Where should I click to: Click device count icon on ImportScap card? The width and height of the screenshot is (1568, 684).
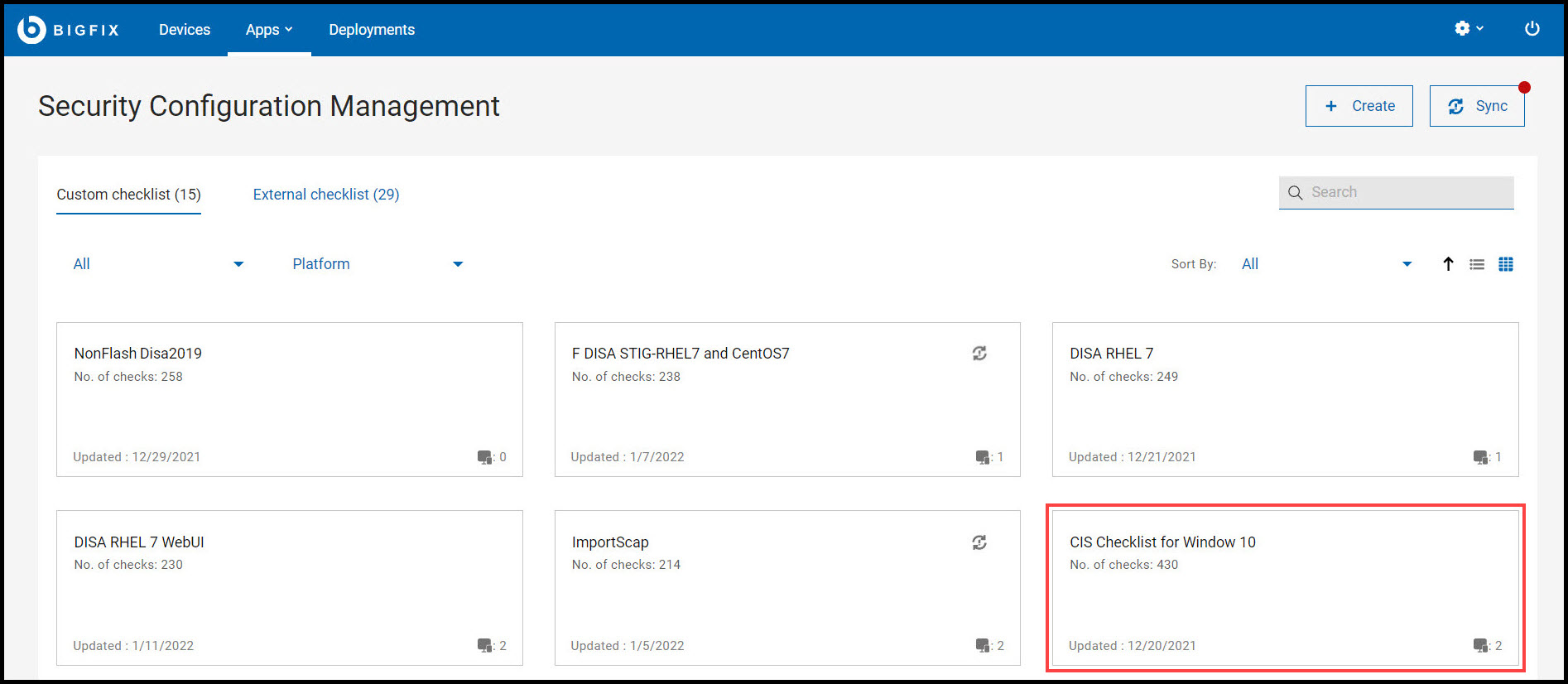(983, 646)
